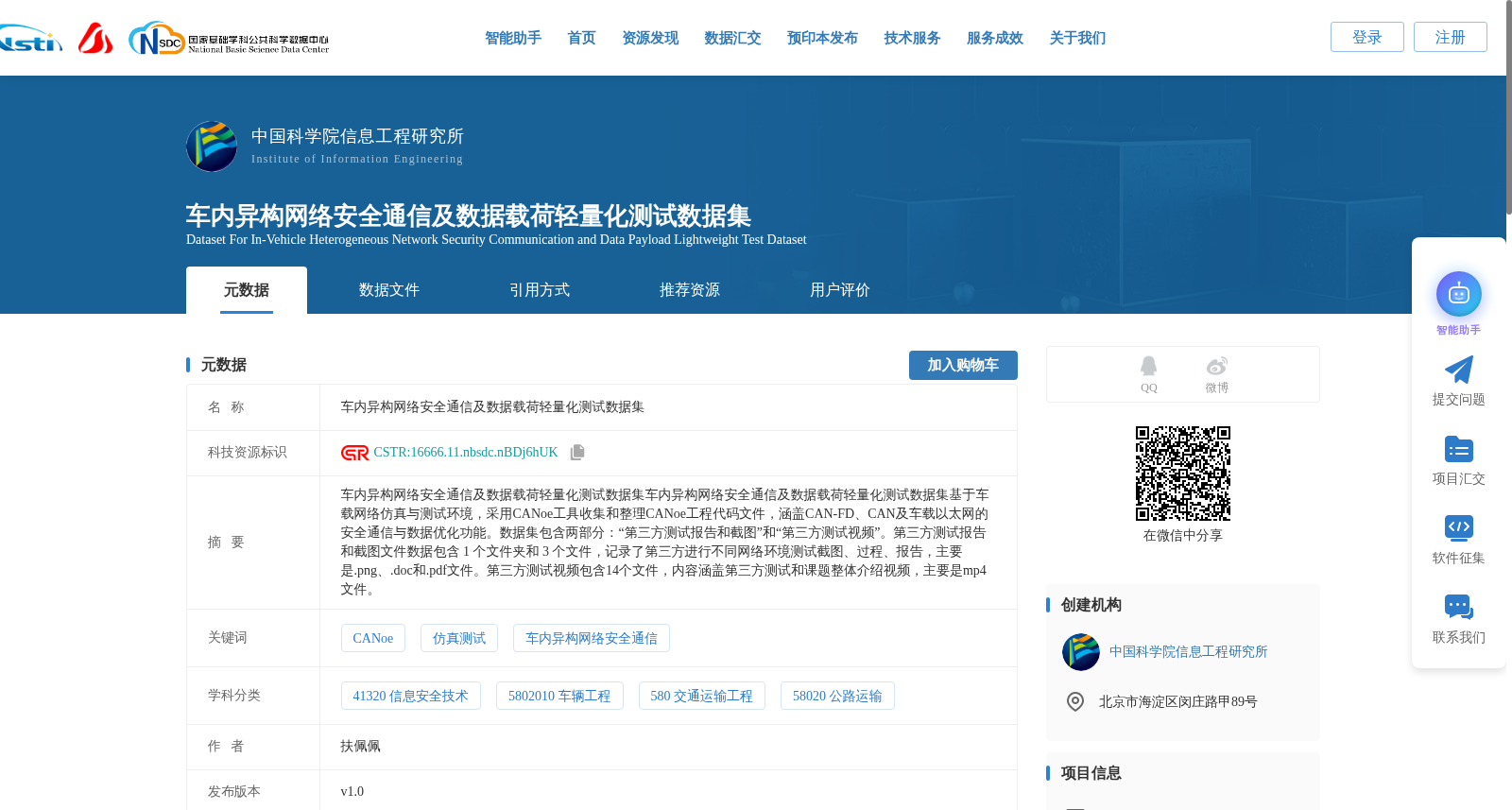The width and height of the screenshot is (1512, 810).
Task: Click the author name 扶佩佩
Action: [x=361, y=747]
